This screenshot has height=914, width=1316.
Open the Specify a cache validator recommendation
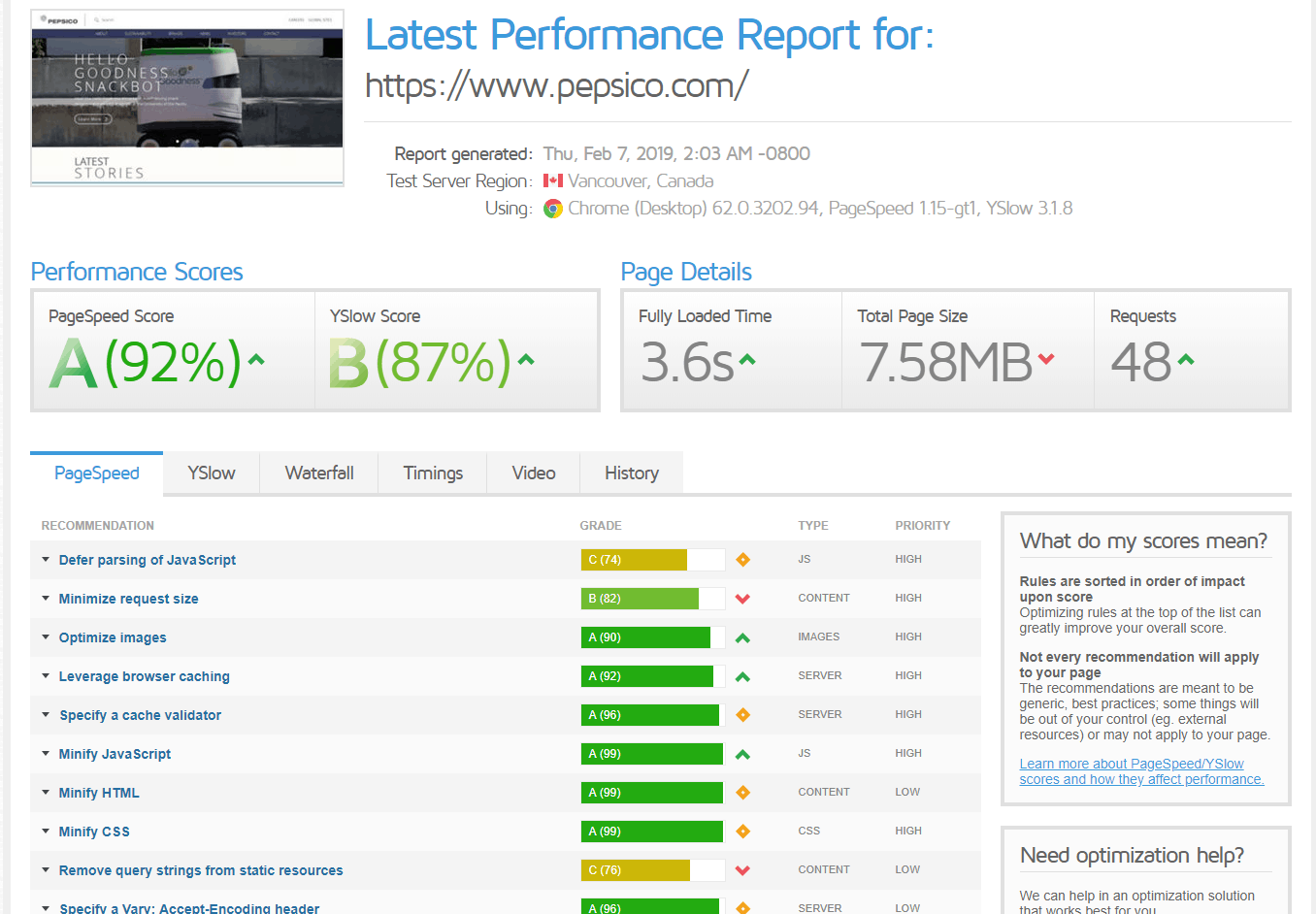click(141, 715)
